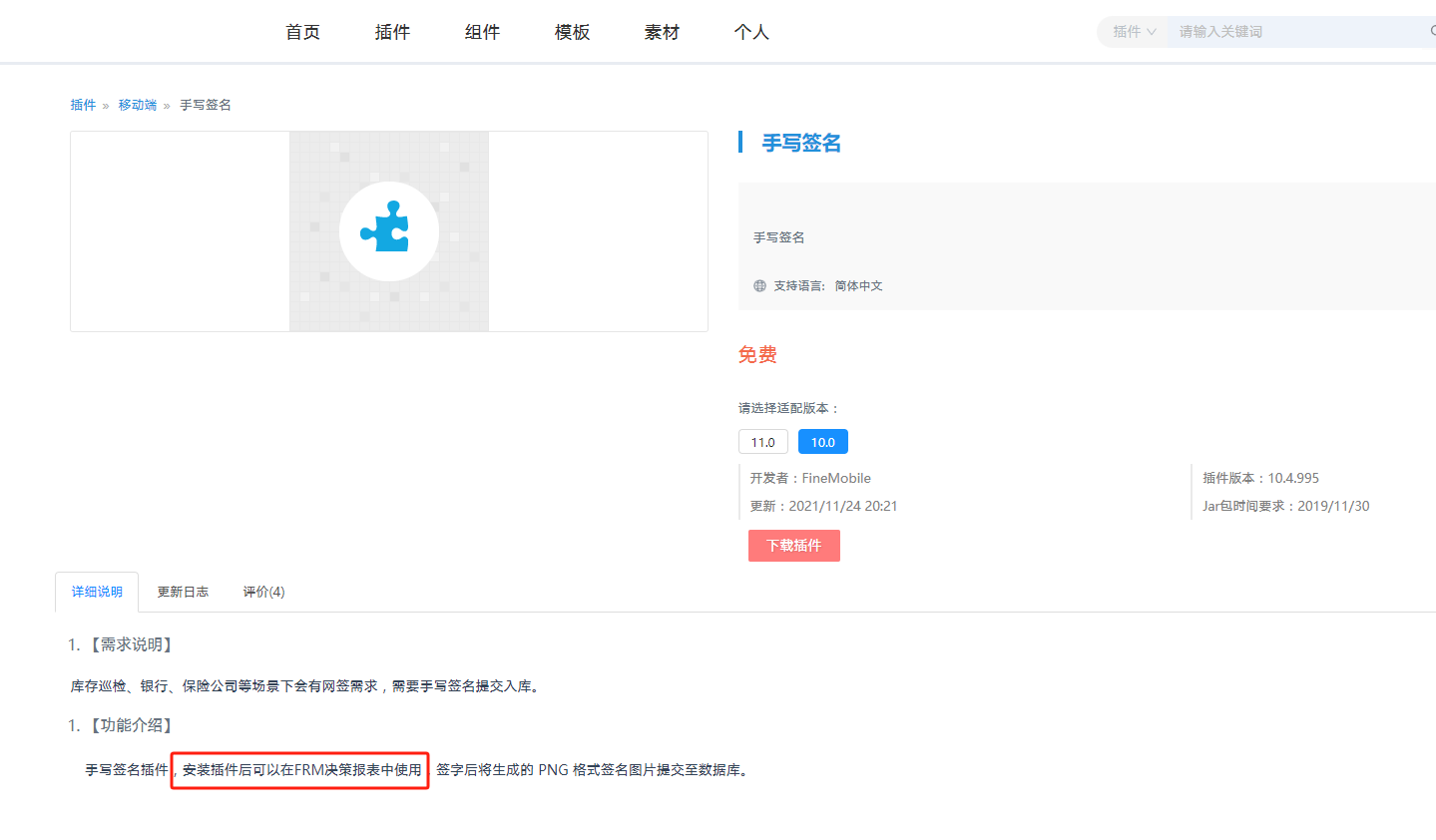This screenshot has width=1436, height=840.
Task: Switch to the 详细说明 tab
Action: click(x=97, y=592)
